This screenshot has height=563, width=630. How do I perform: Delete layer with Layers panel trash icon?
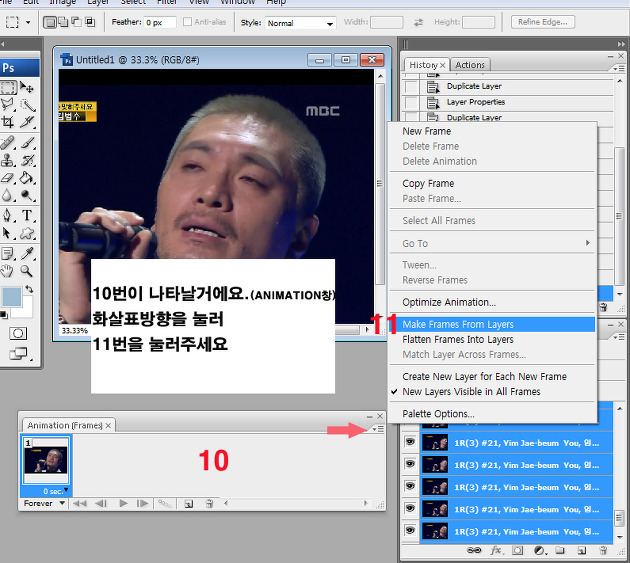click(603, 550)
